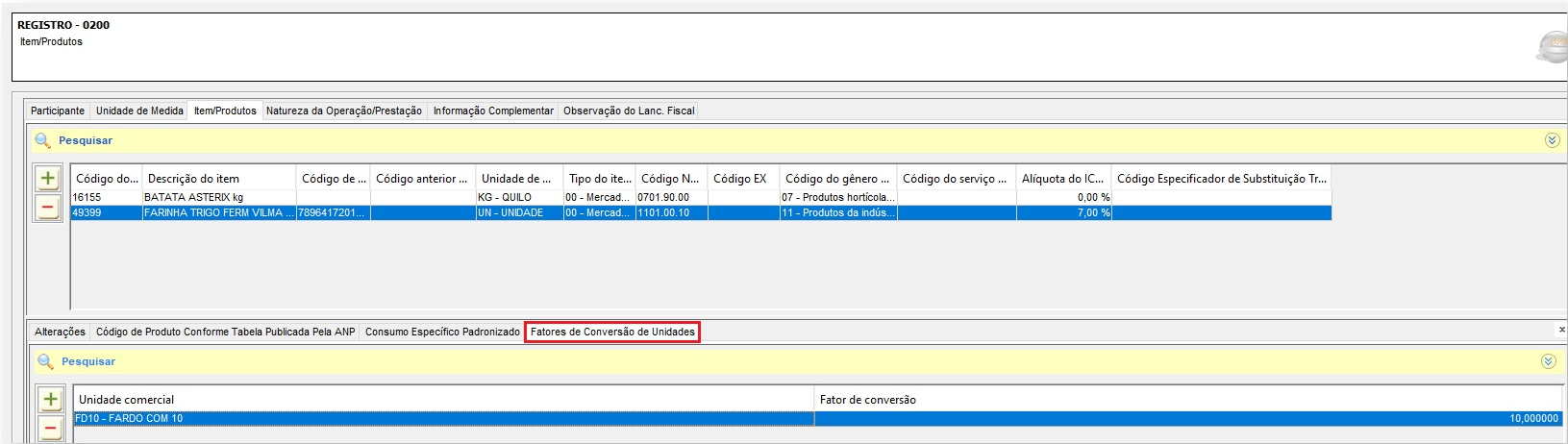1568x444 pixels.
Task: Switch to the Alterações tab
Action: click(60, 332)
